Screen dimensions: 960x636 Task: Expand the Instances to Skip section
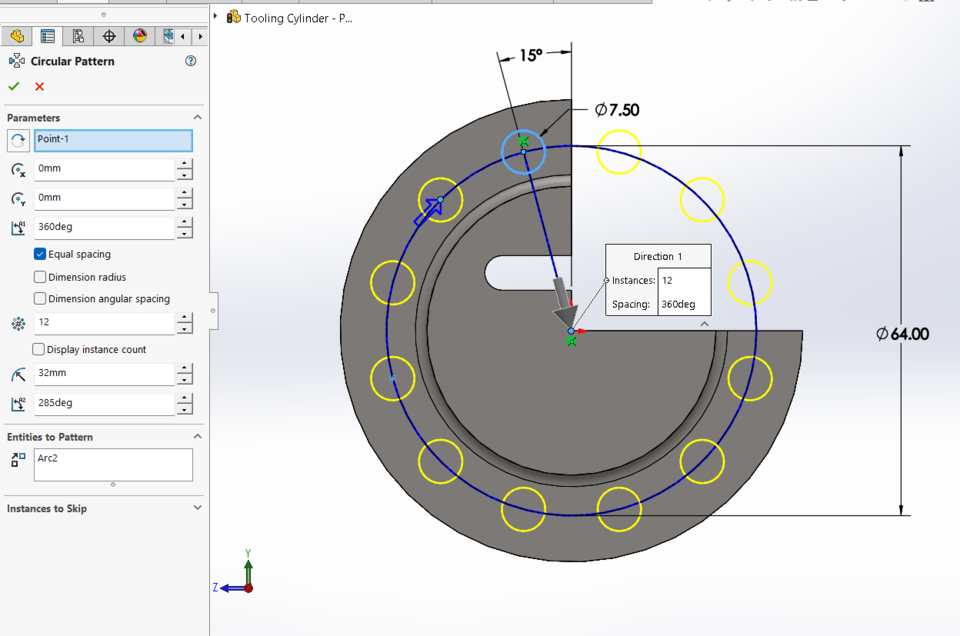(197, 508)
